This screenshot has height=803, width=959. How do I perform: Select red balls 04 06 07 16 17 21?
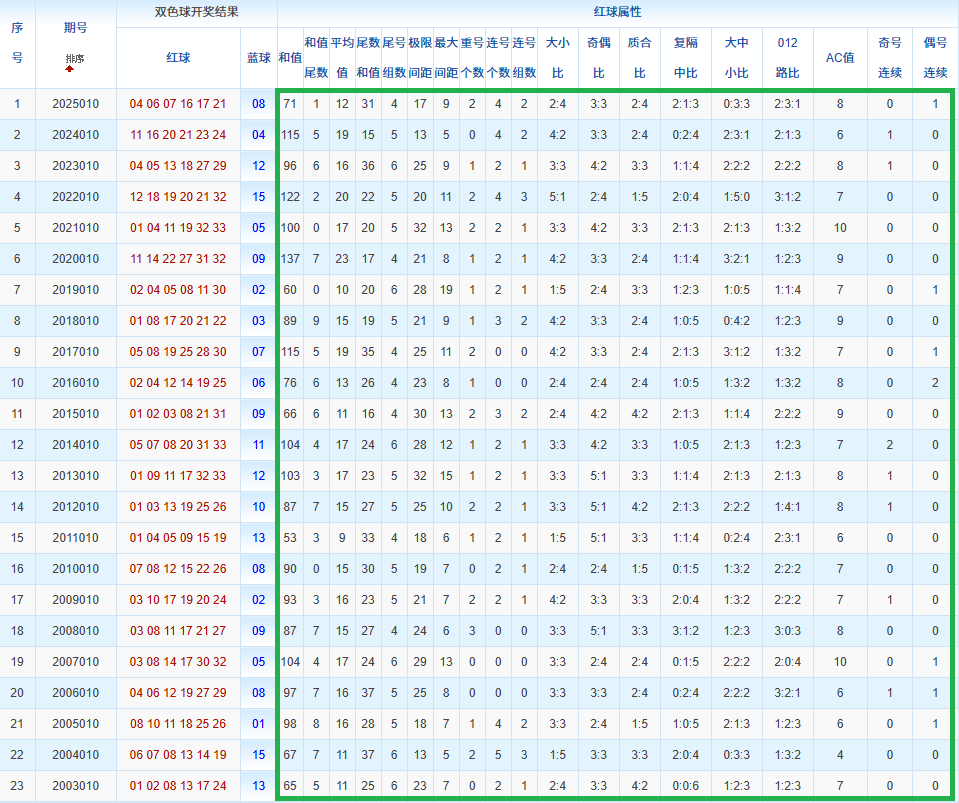(178, 104)
